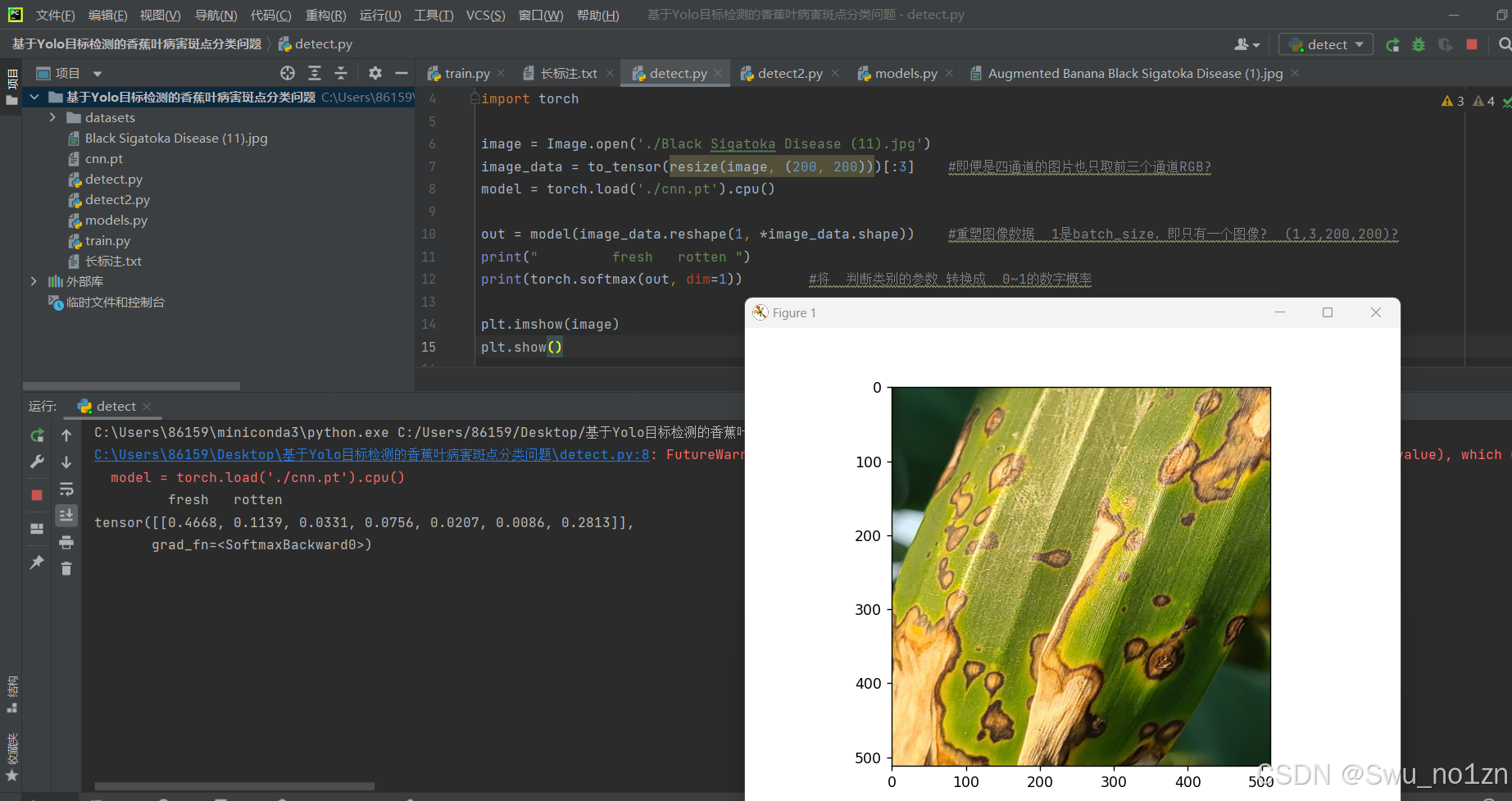The image size is (1512, 801).
Task: Open the VCS(S) menu
Action: 485,15
